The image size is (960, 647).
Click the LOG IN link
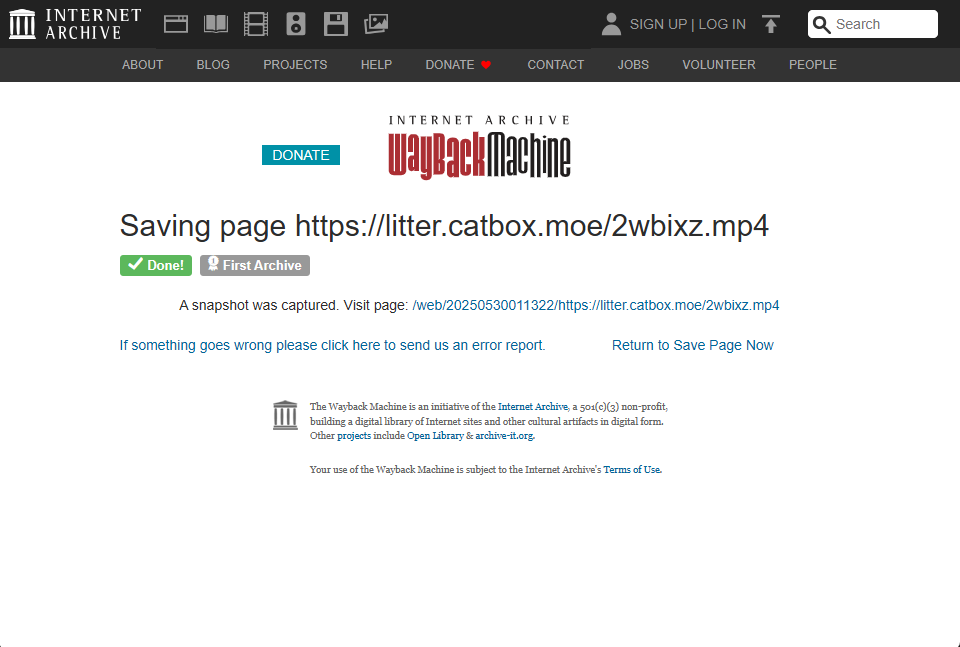(x=722, y=24)
